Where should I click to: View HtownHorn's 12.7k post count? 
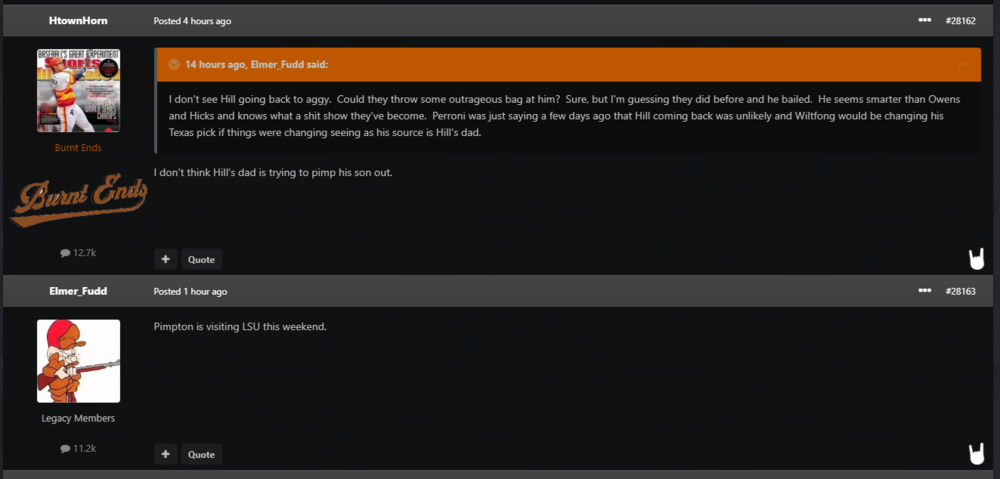(x=78, y=253)
